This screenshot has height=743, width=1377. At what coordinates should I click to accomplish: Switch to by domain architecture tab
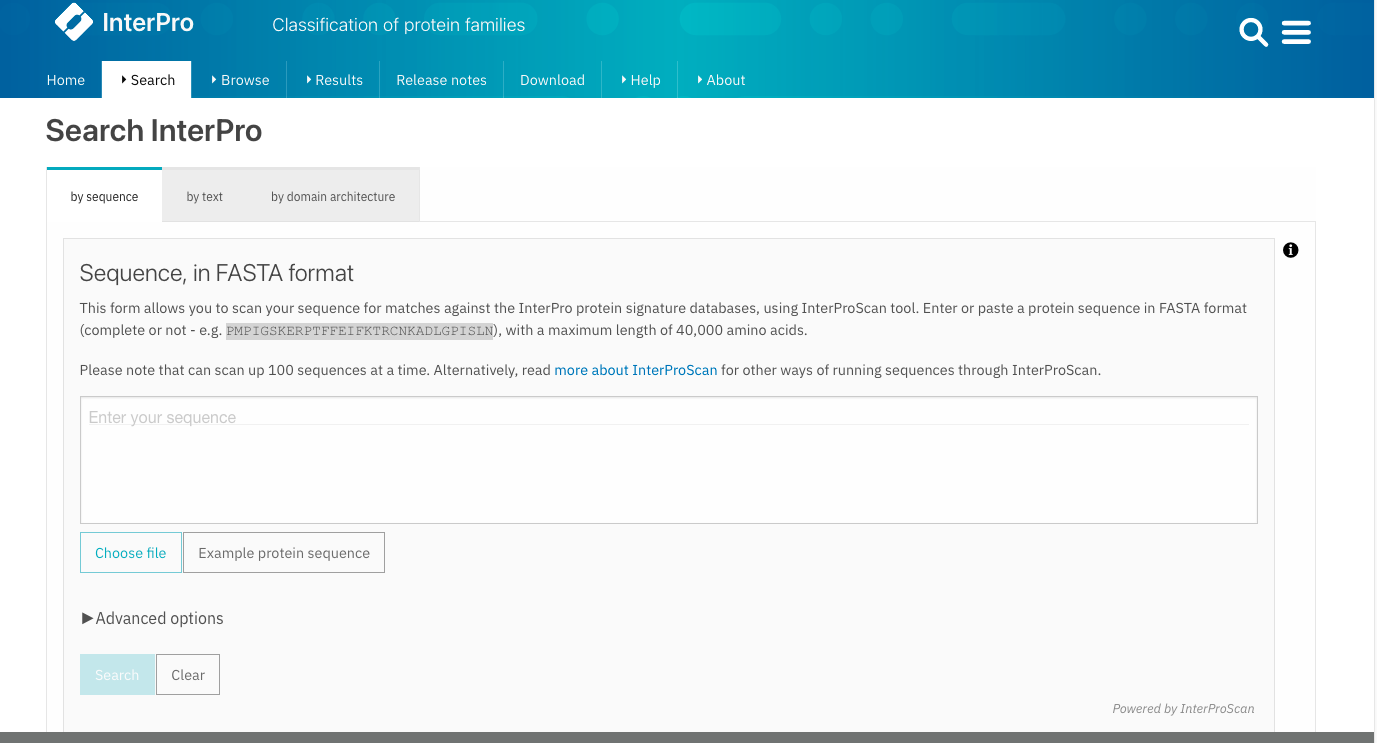pyautogui.click(x=333, y=197)
